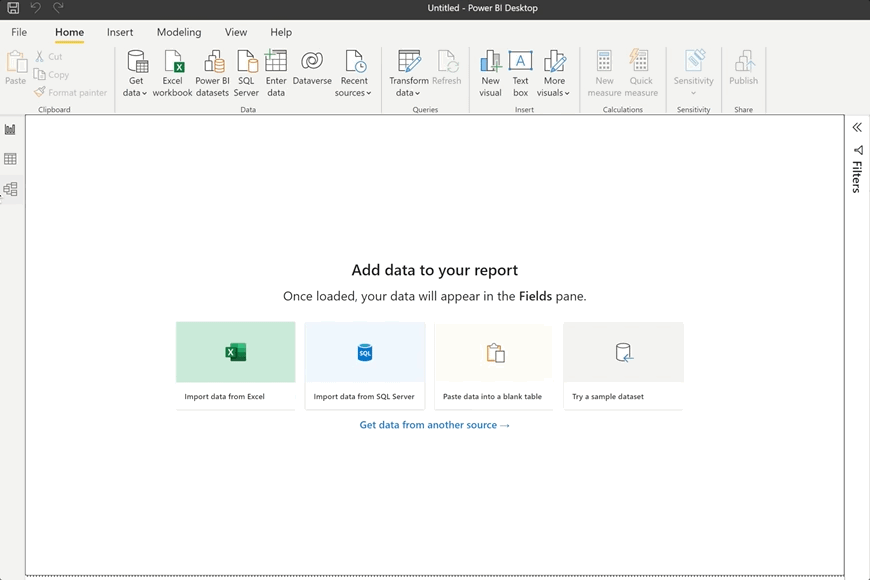Viewport: 870px width, 580px height.
Task: Create a New measure
Action: coord(604,74)
